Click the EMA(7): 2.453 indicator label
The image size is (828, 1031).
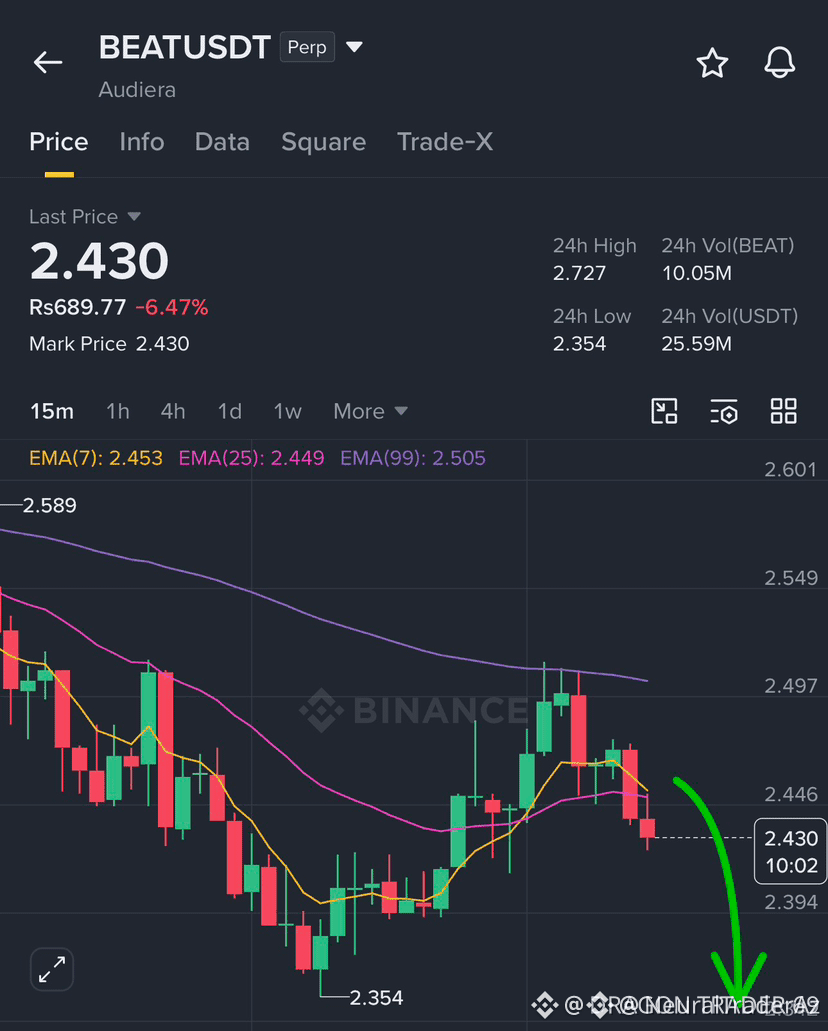click(x=96, y=458)
